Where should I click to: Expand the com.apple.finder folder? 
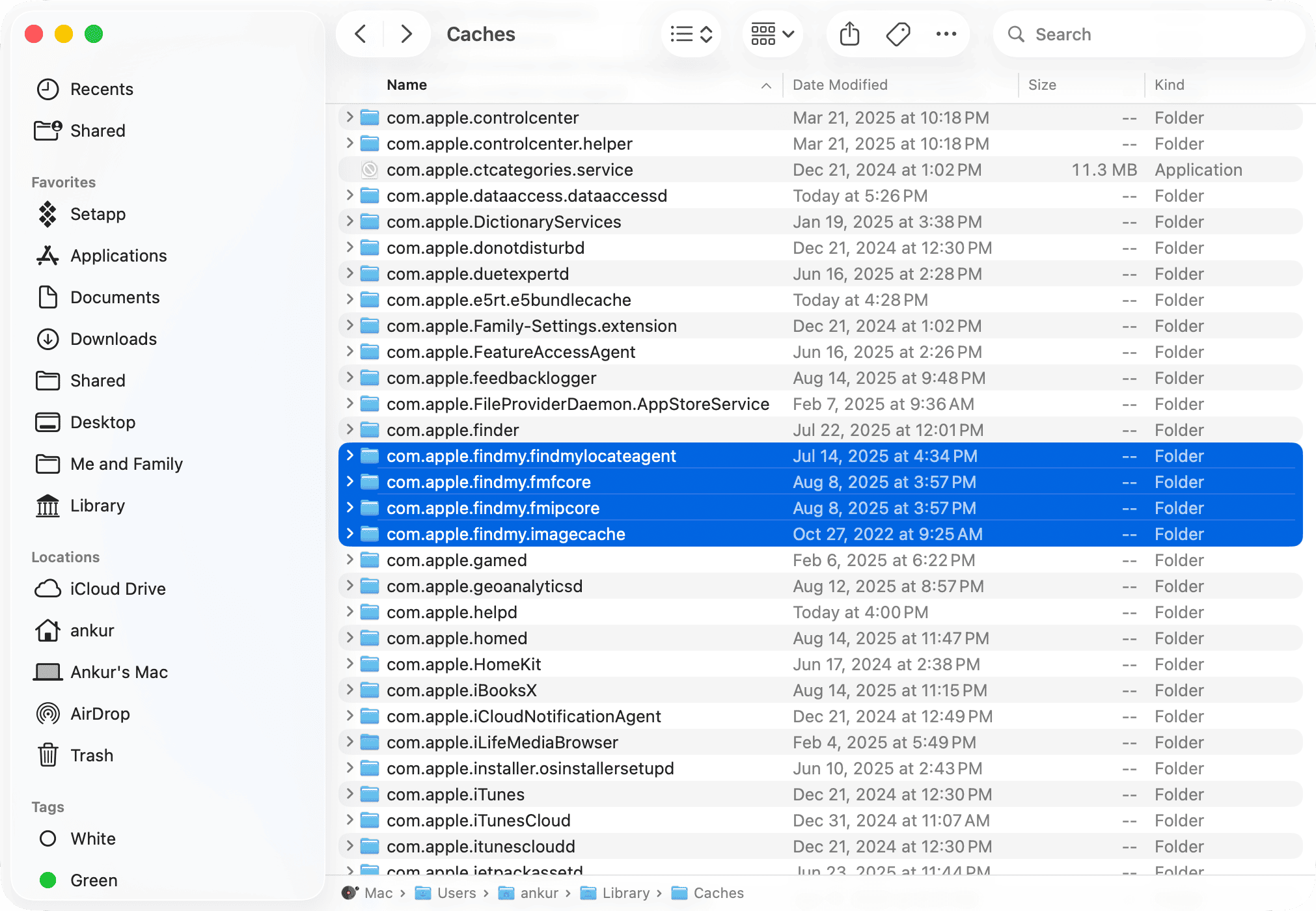349,429
